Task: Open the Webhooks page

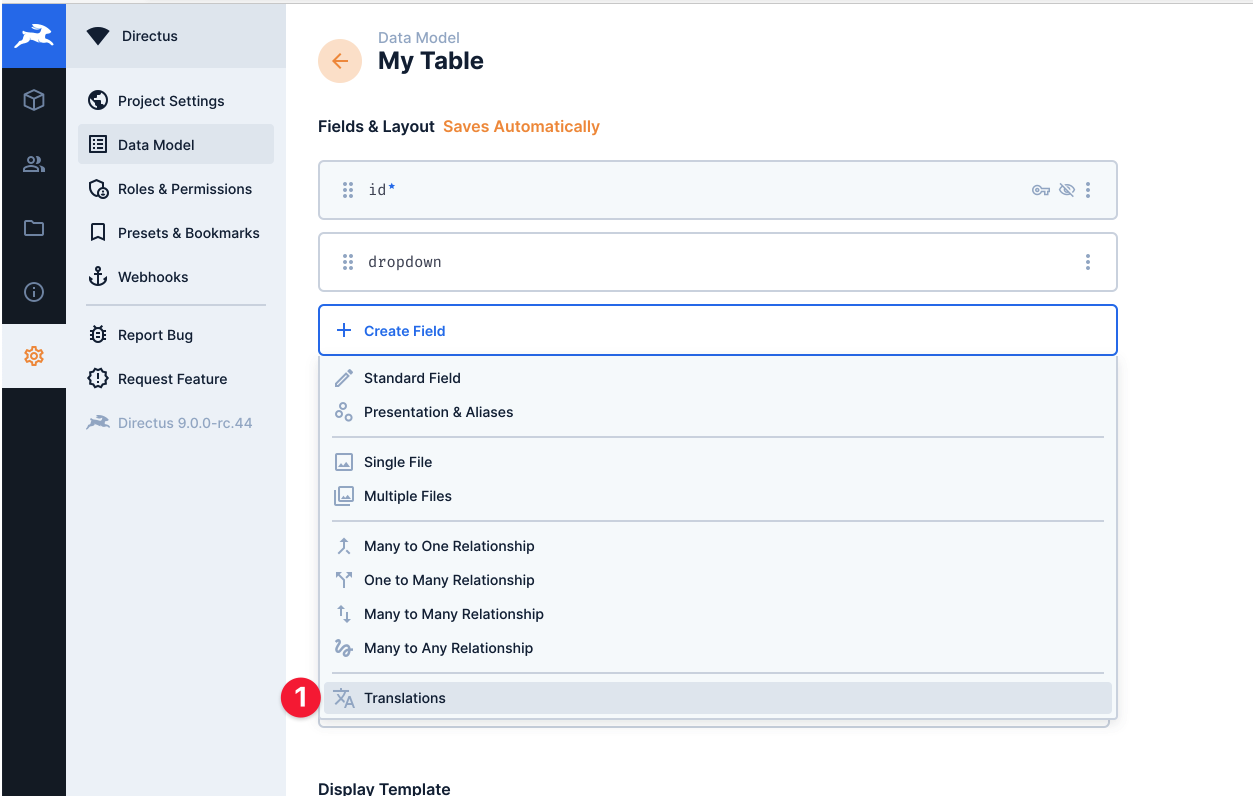Action: click(176, 277)
